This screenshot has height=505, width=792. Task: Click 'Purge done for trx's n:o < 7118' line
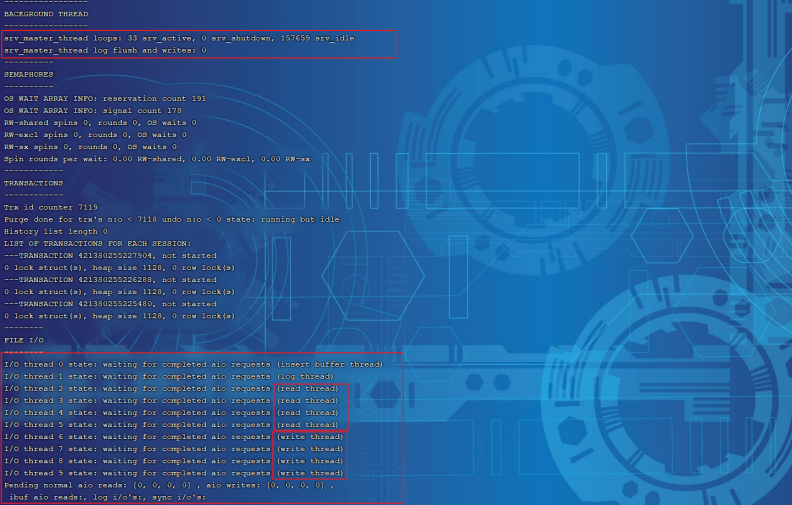tap(172, 220)
